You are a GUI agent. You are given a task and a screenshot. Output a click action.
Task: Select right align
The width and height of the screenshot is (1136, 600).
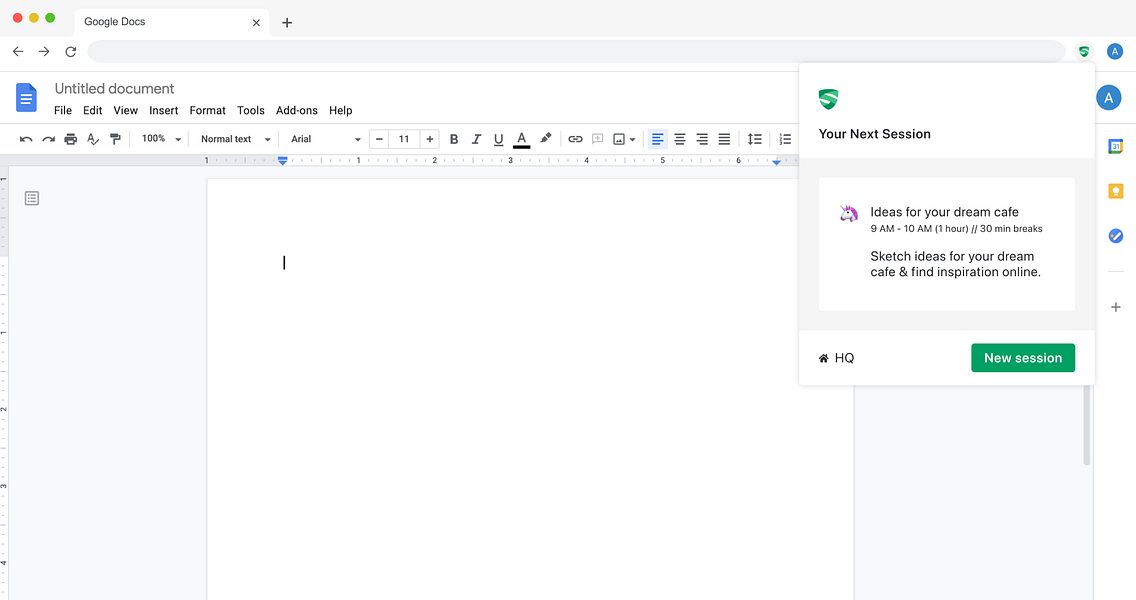tap(702, 139)
